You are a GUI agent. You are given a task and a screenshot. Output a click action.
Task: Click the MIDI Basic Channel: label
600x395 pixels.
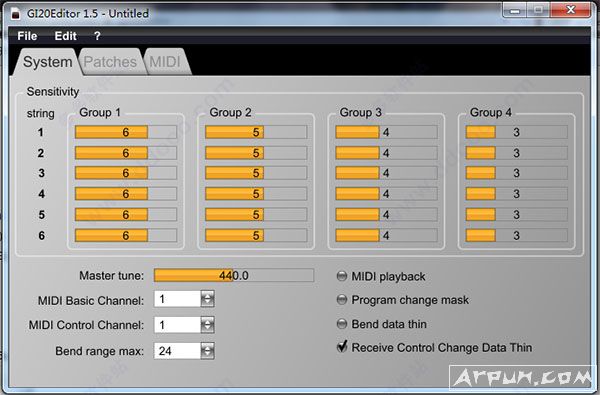[x=91, y=300]
